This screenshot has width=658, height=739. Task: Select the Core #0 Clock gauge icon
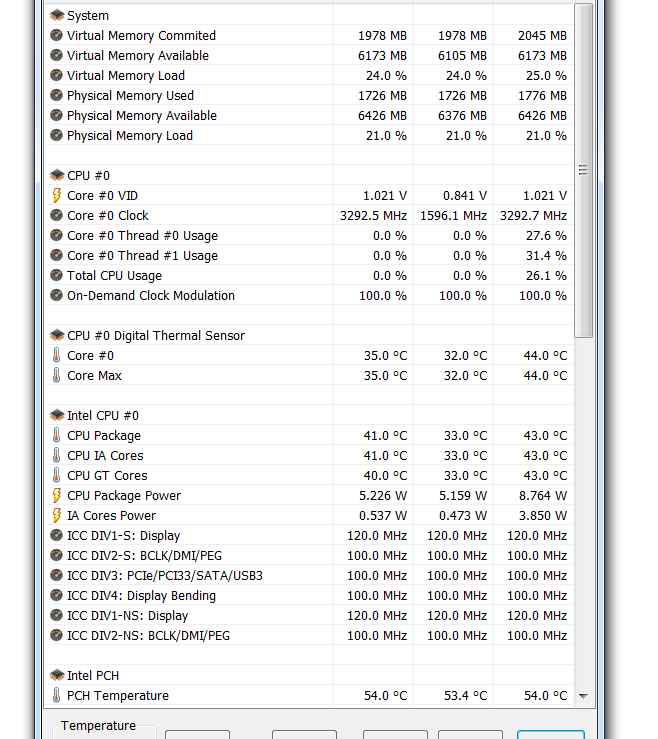[57, 215]
